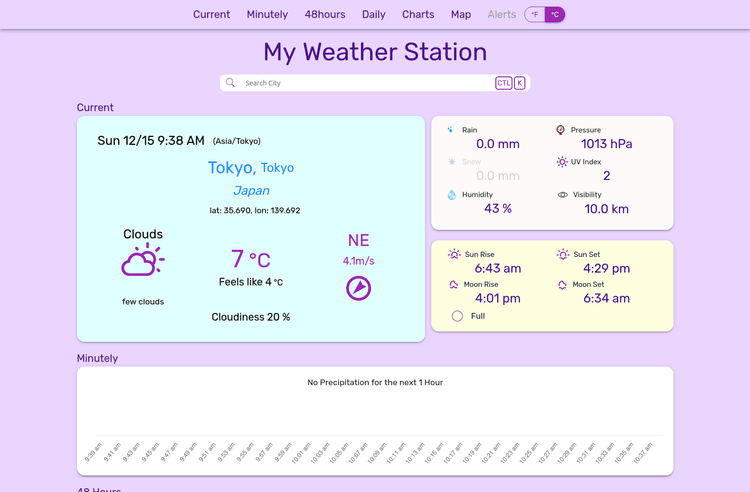Click the CTL key badge
The image size is (750, 492).
[x=503, y=83]
